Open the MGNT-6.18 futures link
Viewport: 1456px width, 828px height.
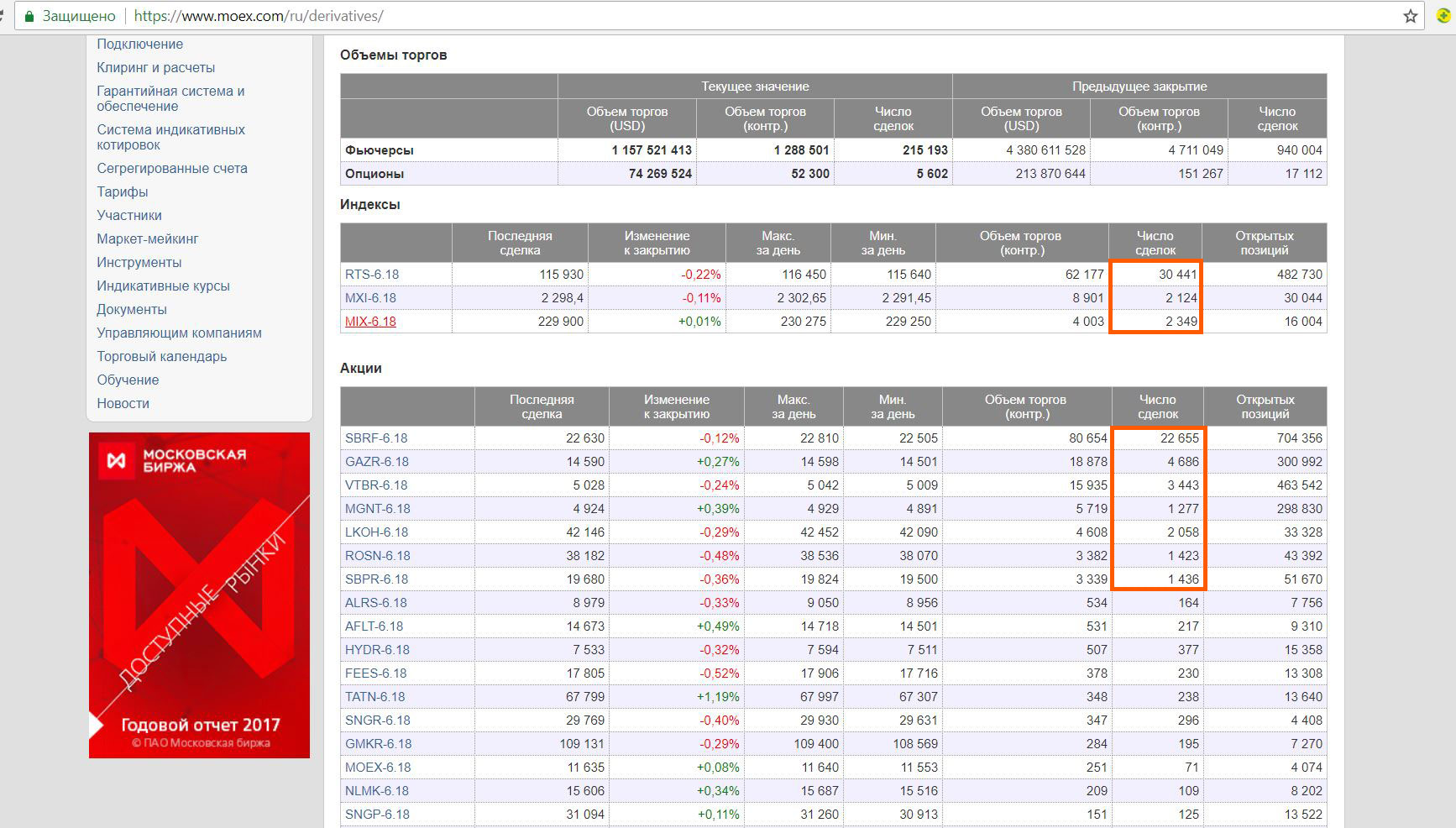click(378, 508)
